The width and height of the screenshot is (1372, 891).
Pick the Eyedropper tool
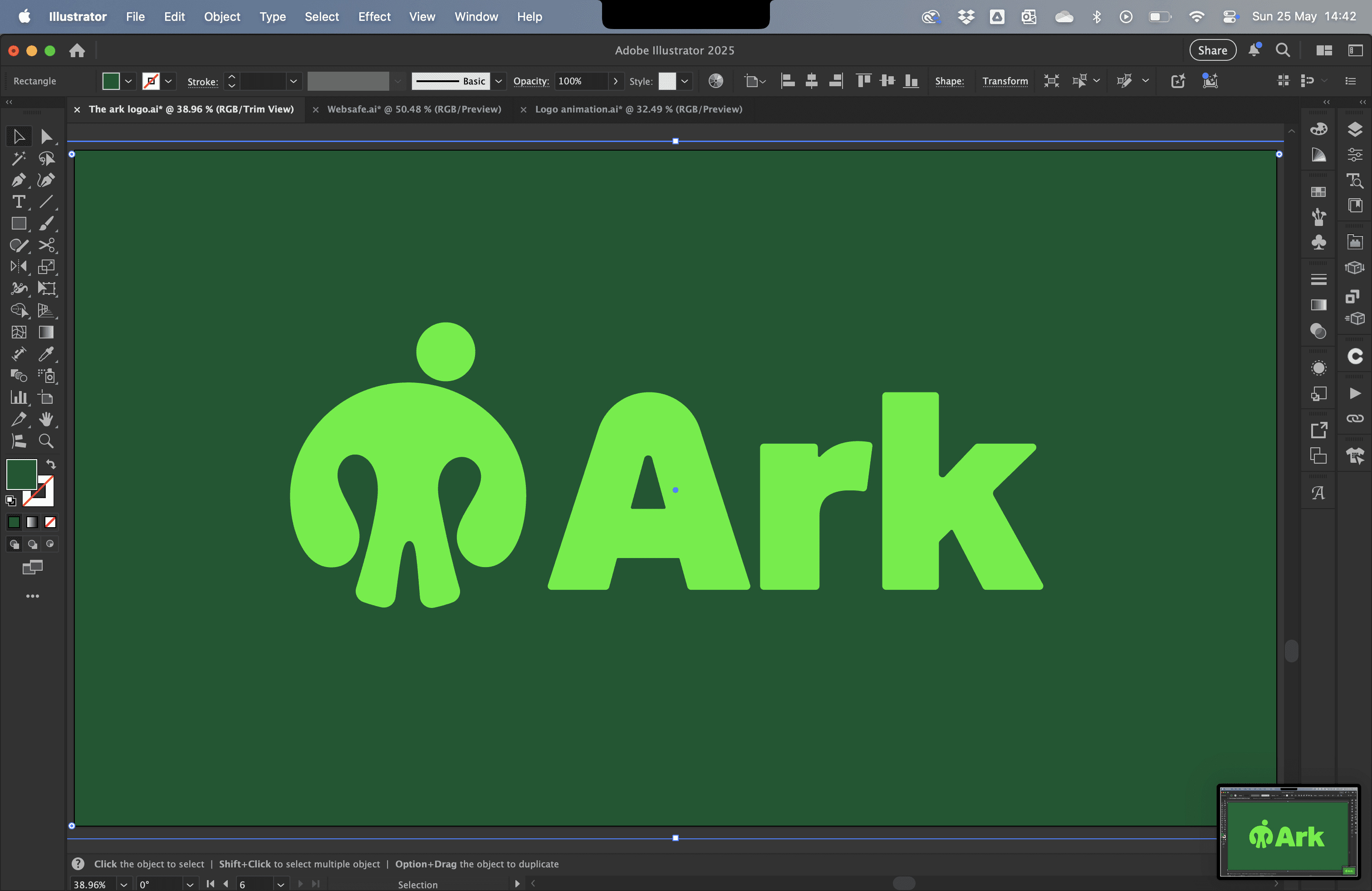(x=46, y=354)
